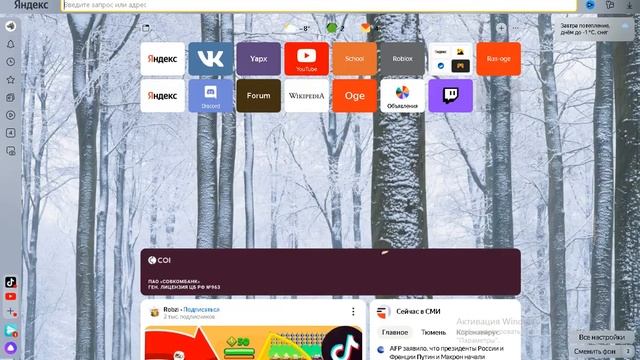Image resolution: width=640 pixels, height=360 pixels.
Task: Click the green traffic indicator widget
Action: (336, 28)
